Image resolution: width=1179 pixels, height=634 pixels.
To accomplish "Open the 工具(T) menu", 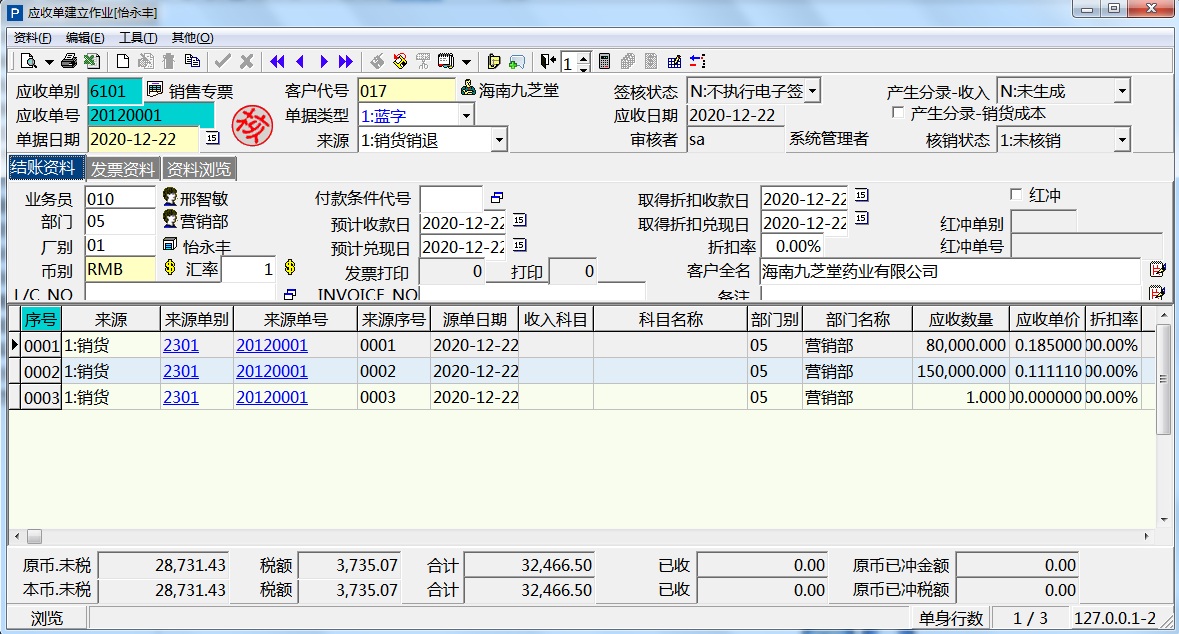I will point(138,38).
